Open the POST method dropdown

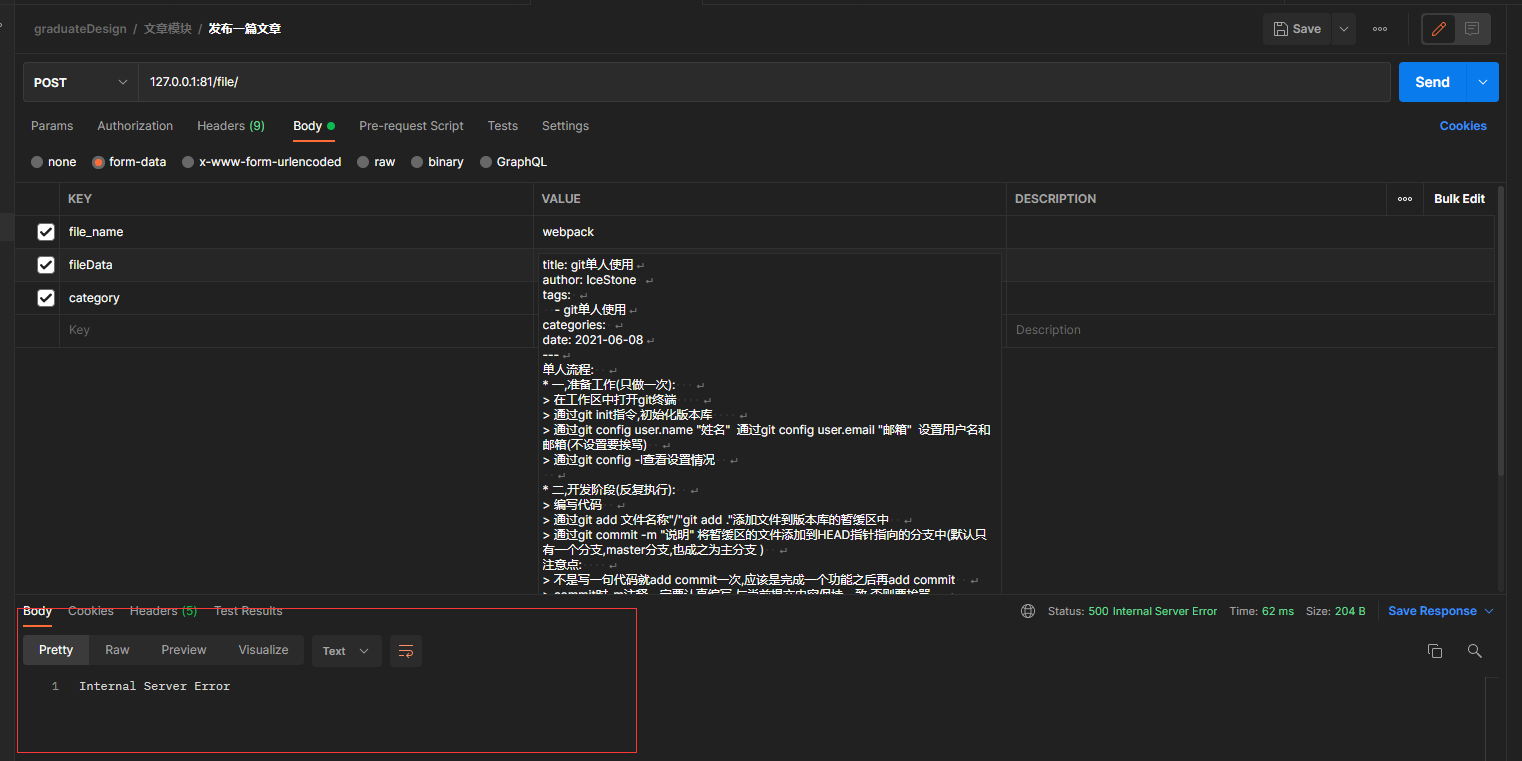pyautogui.click(x=81, y=82)
